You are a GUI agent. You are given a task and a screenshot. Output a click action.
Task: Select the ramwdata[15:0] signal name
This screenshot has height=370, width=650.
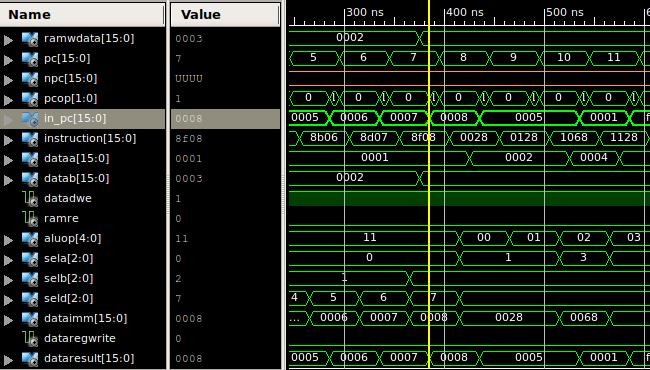[x=89, y=39]
